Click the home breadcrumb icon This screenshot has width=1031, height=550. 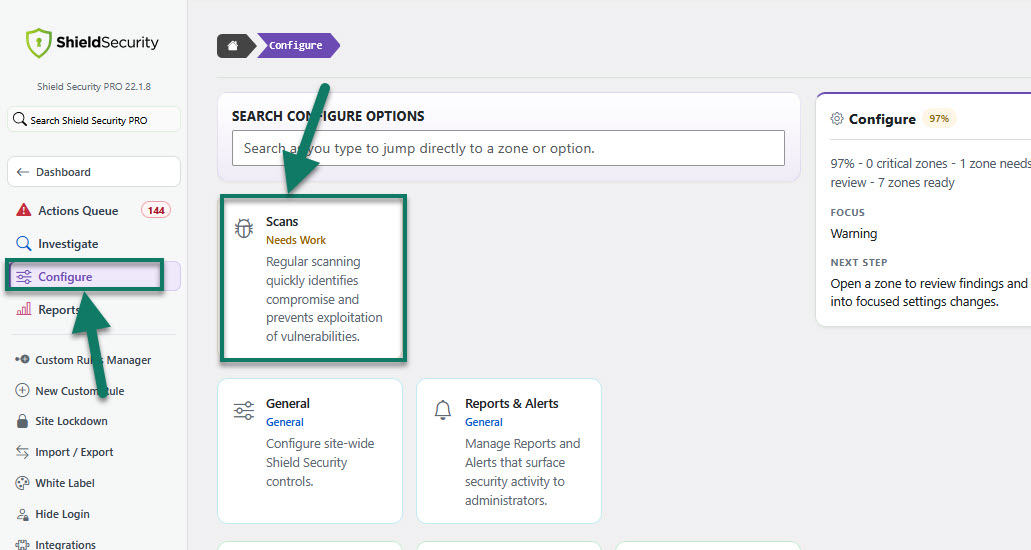click(x=233, y=45)
